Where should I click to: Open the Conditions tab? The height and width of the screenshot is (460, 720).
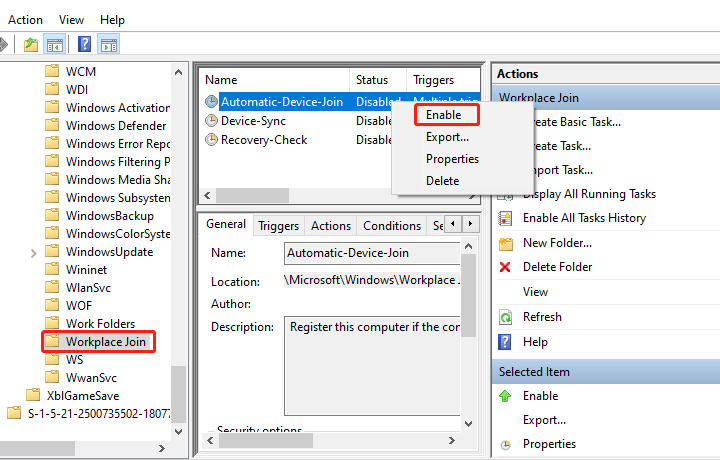tap(391, 226)
